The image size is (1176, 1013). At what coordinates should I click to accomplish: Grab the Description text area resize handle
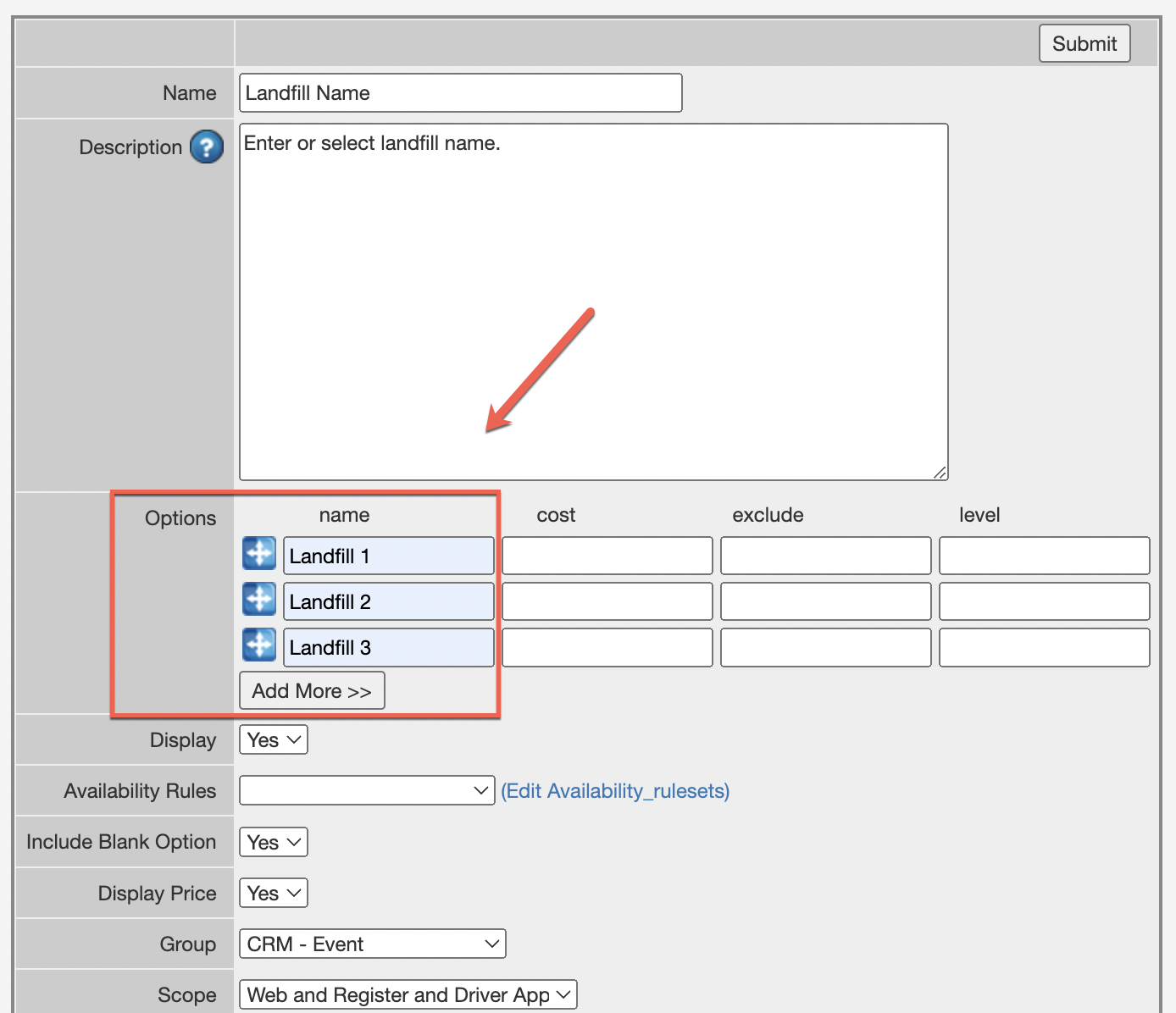[940, 473]
